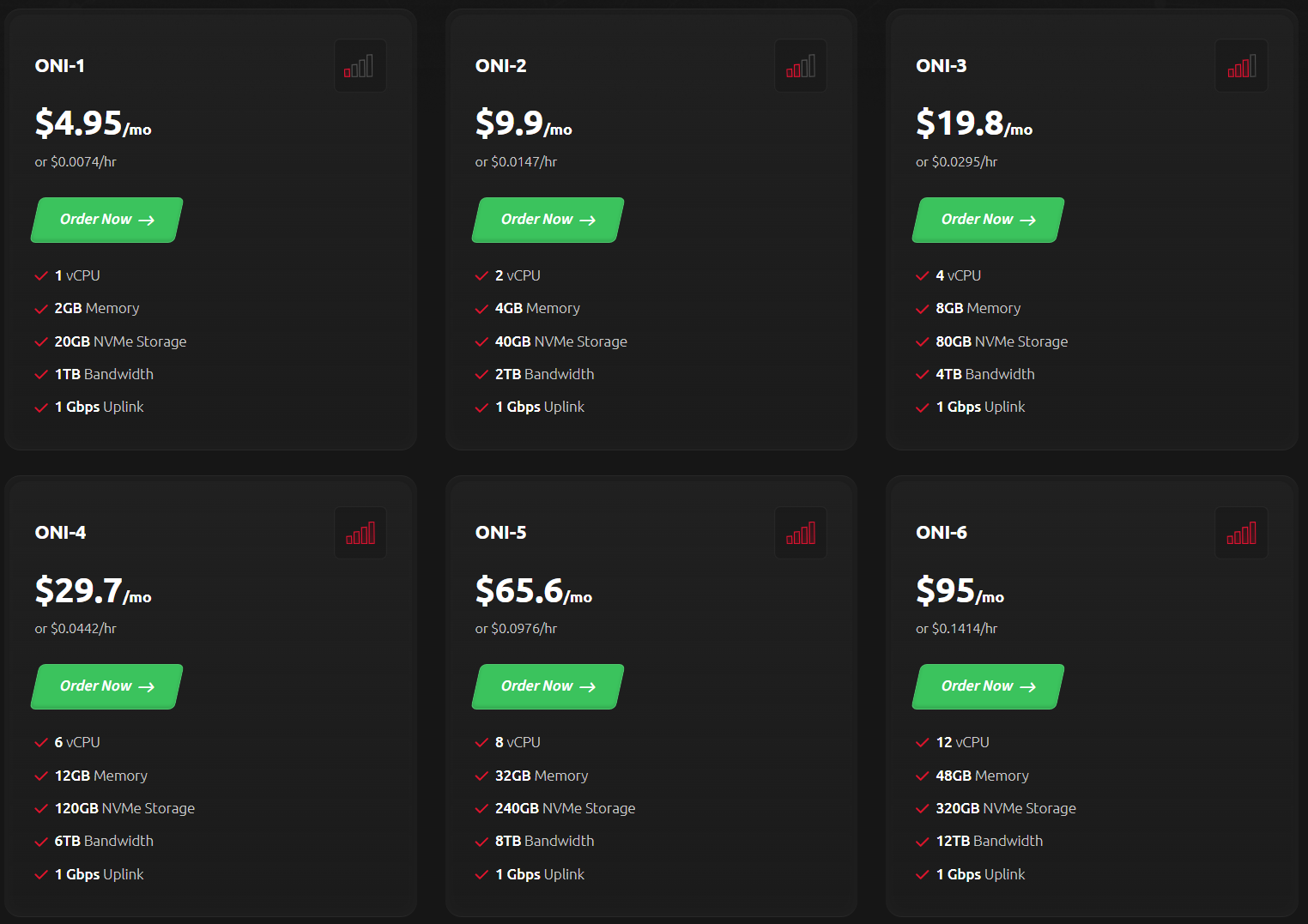Click the $29.7/mo price
The height and width of the screenshot is (924, 1308).
click(x=93, y=590)
